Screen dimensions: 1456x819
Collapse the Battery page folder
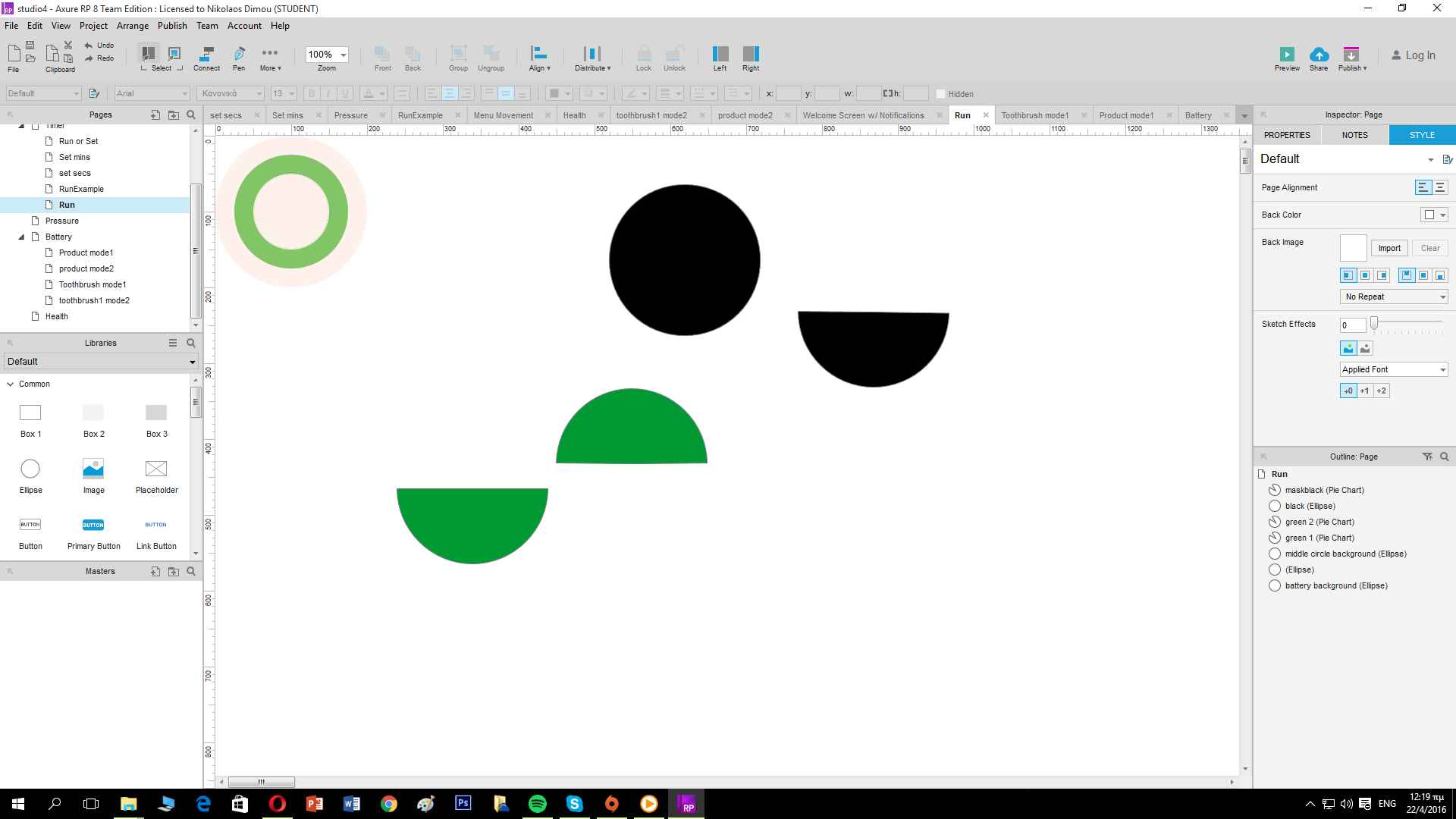click(x=21, y=237)
